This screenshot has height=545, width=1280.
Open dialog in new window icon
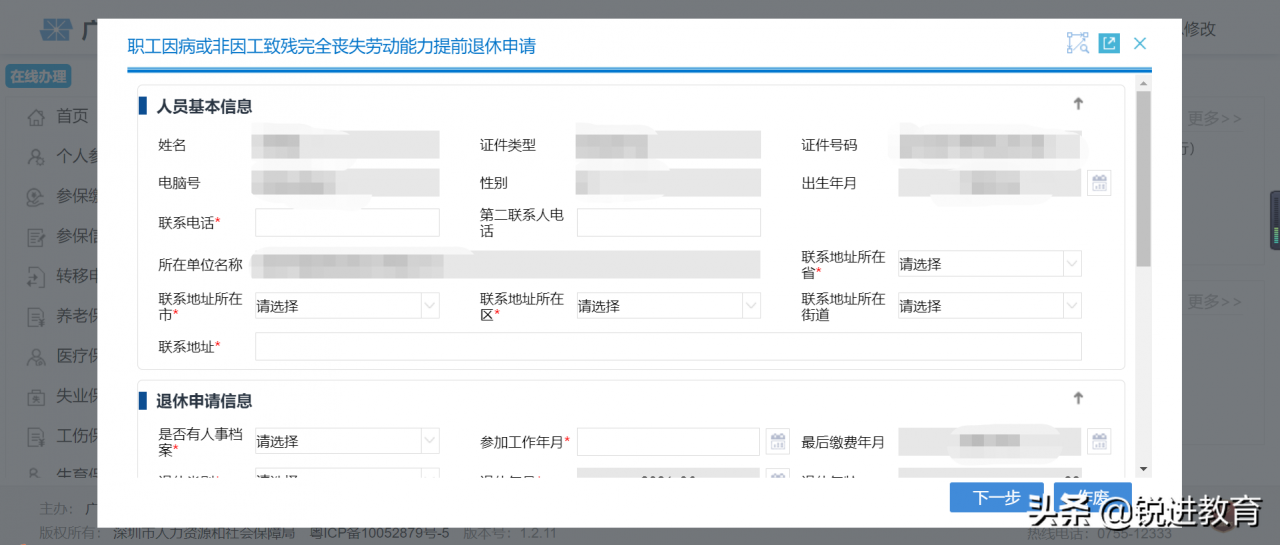[x=1109, y=43]
